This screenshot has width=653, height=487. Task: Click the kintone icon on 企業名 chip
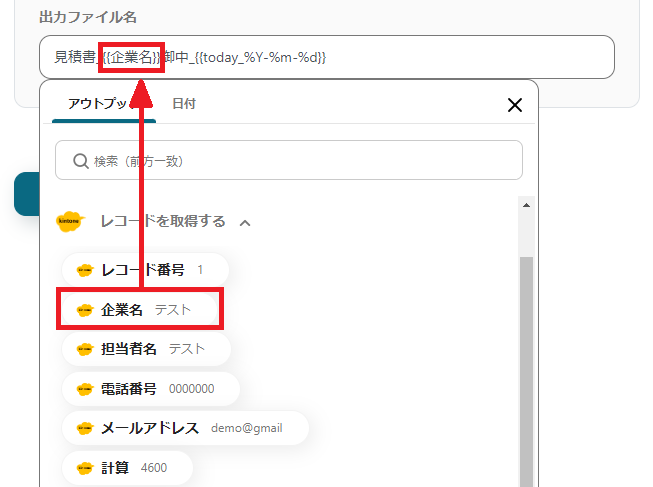[85, 310]
